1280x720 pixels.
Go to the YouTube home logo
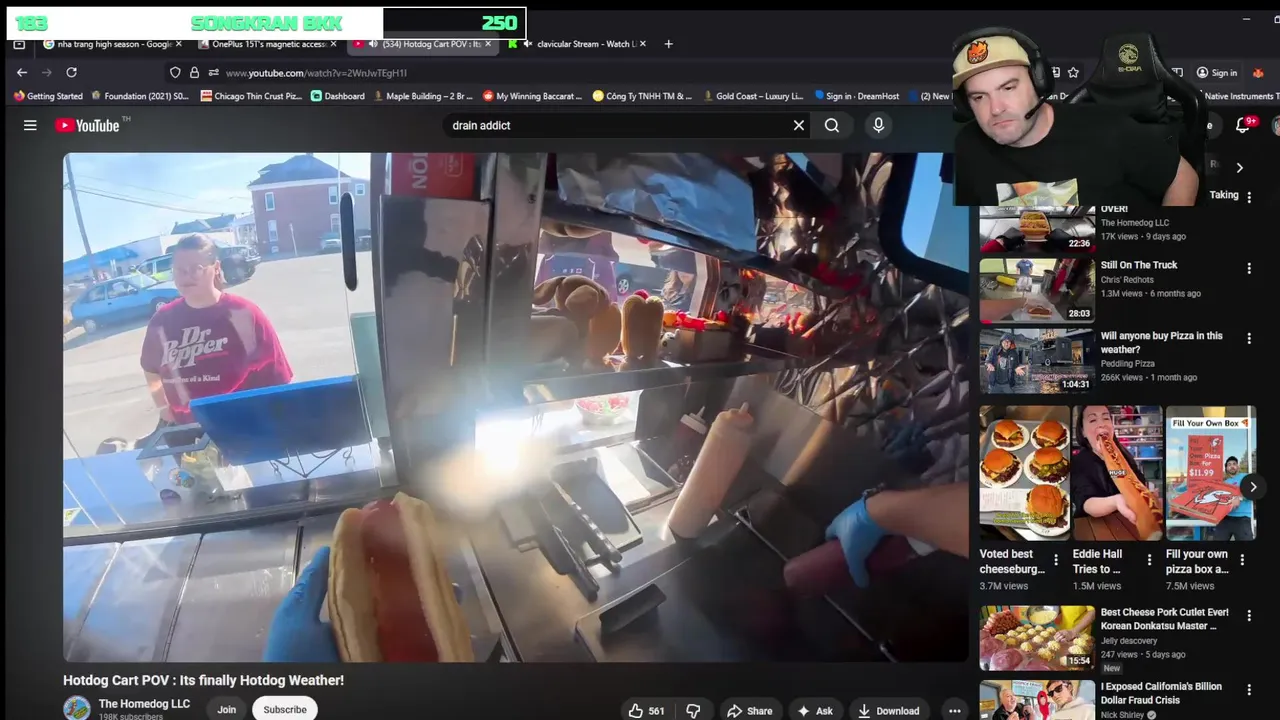87,125
